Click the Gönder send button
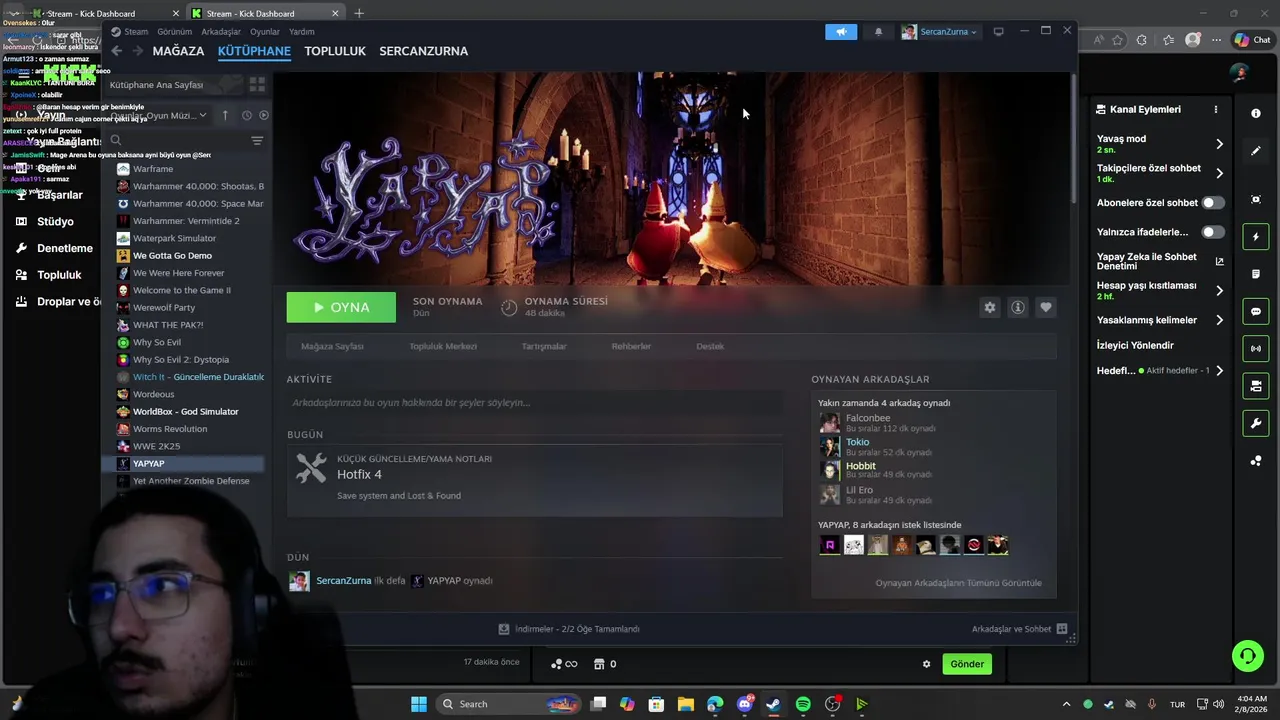Screen dimensions: 1280x720 click(x=967, y=664)
